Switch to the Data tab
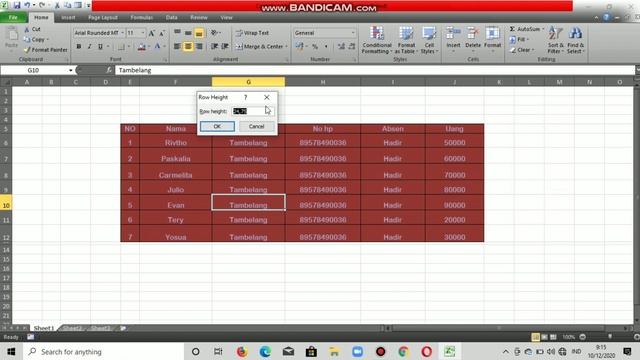This screenshot has width=640, height=360. pyautogui.click(x=172, y=18)
